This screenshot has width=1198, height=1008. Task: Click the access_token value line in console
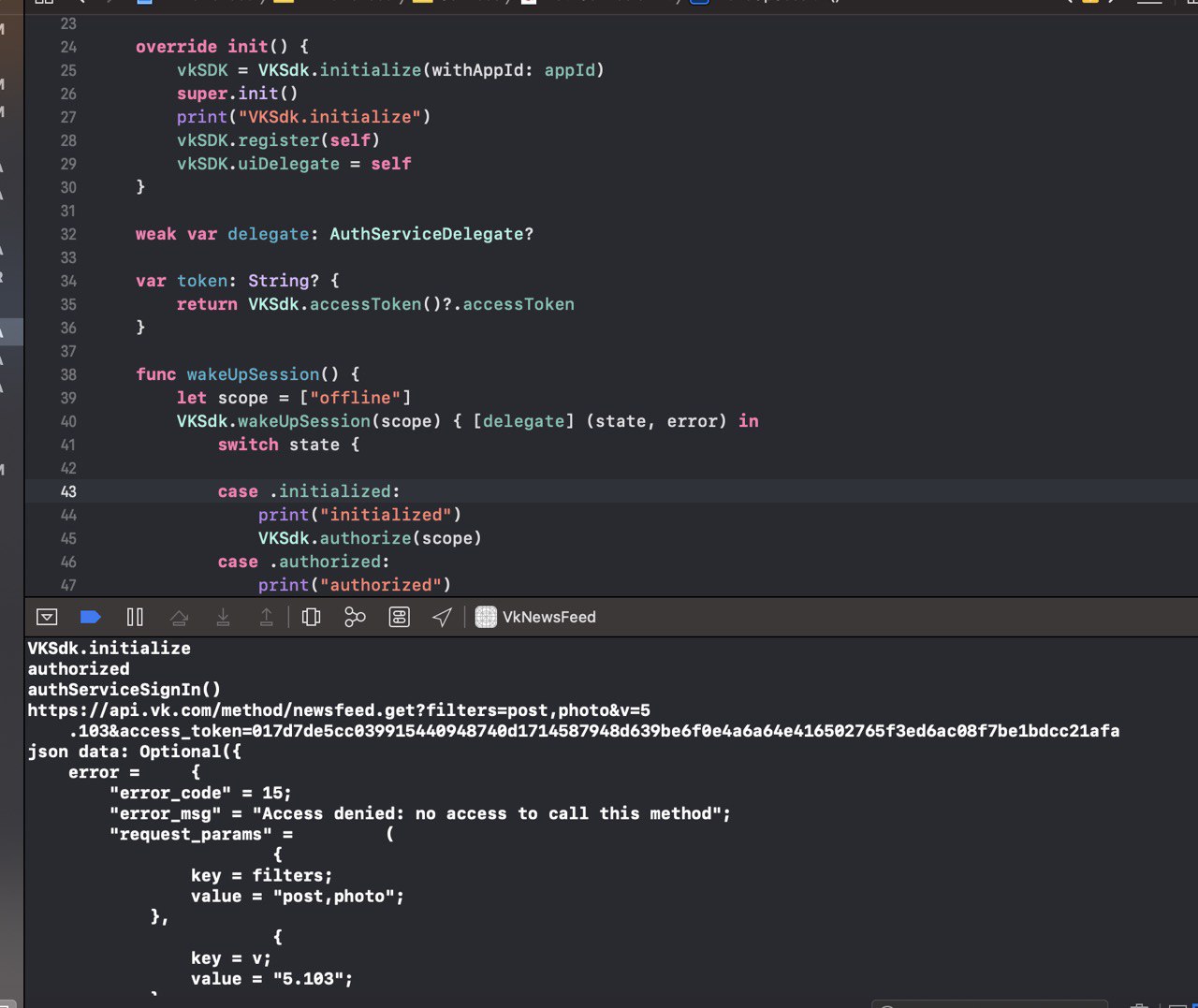(x=594, y=731)
